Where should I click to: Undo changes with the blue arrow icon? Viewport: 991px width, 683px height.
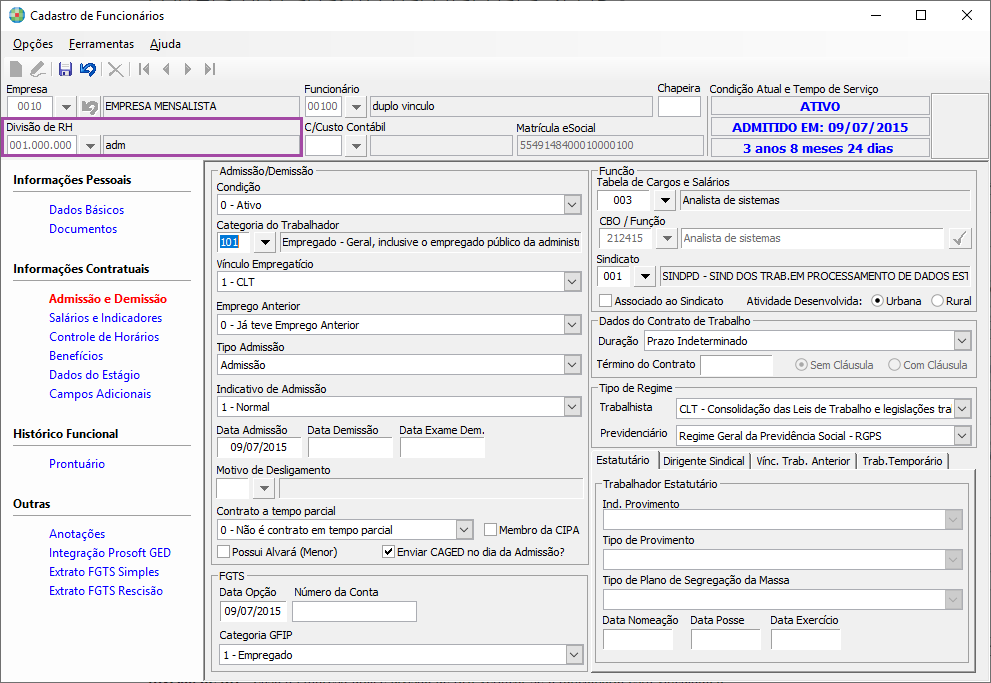tap(88, 69)
